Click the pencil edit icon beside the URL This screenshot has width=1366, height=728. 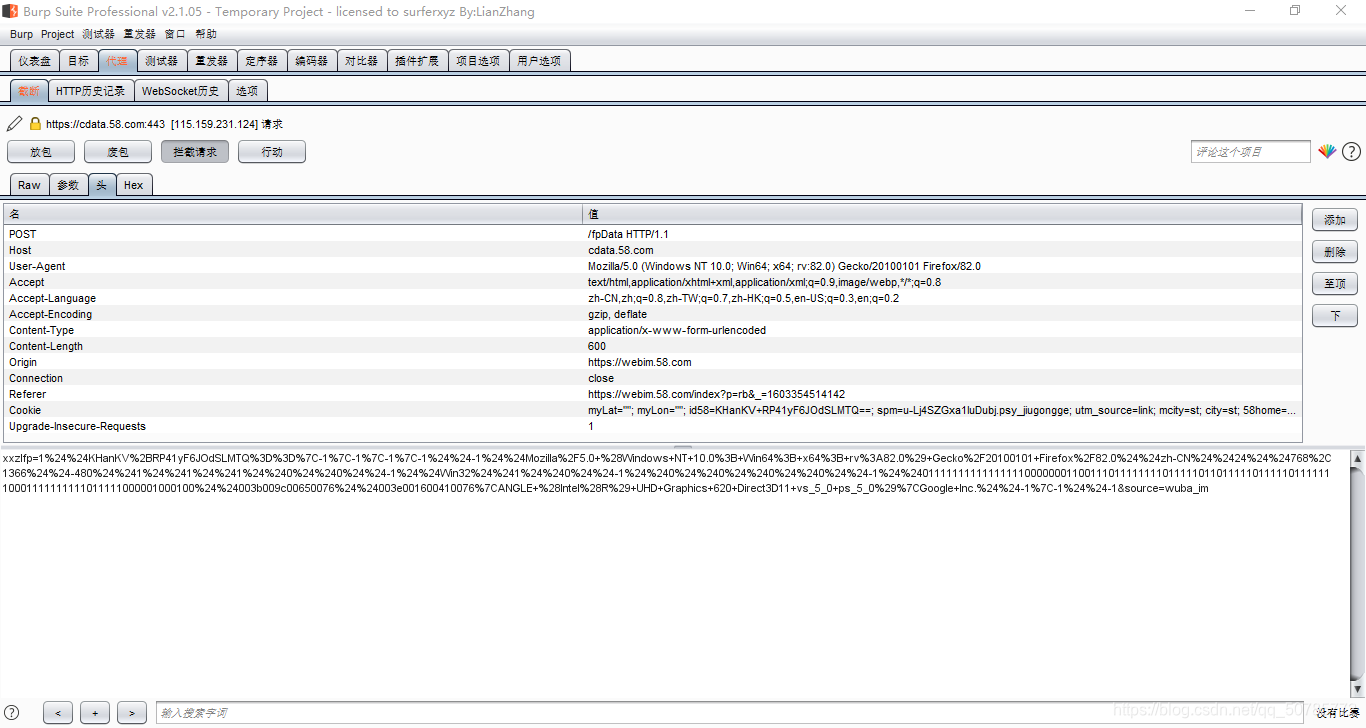click(x=14, y=124)
